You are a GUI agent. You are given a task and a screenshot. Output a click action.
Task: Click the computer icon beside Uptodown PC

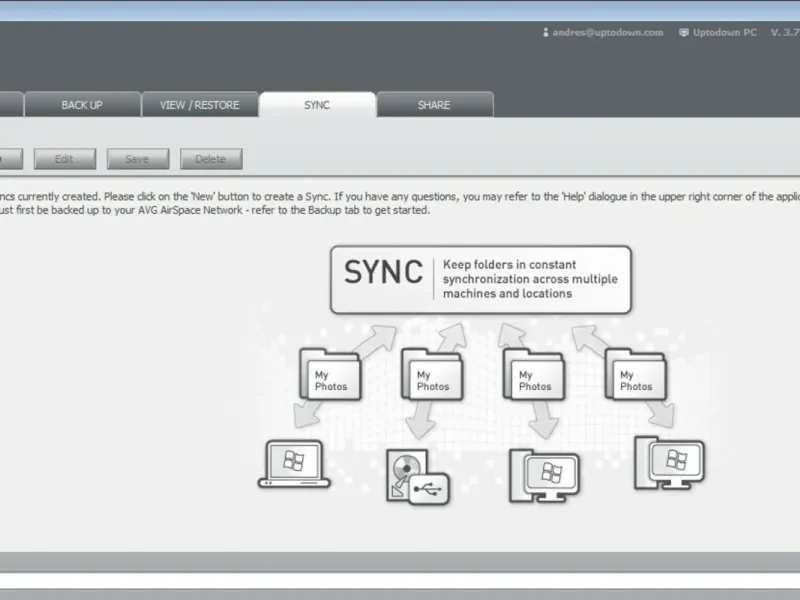[683, 32]
